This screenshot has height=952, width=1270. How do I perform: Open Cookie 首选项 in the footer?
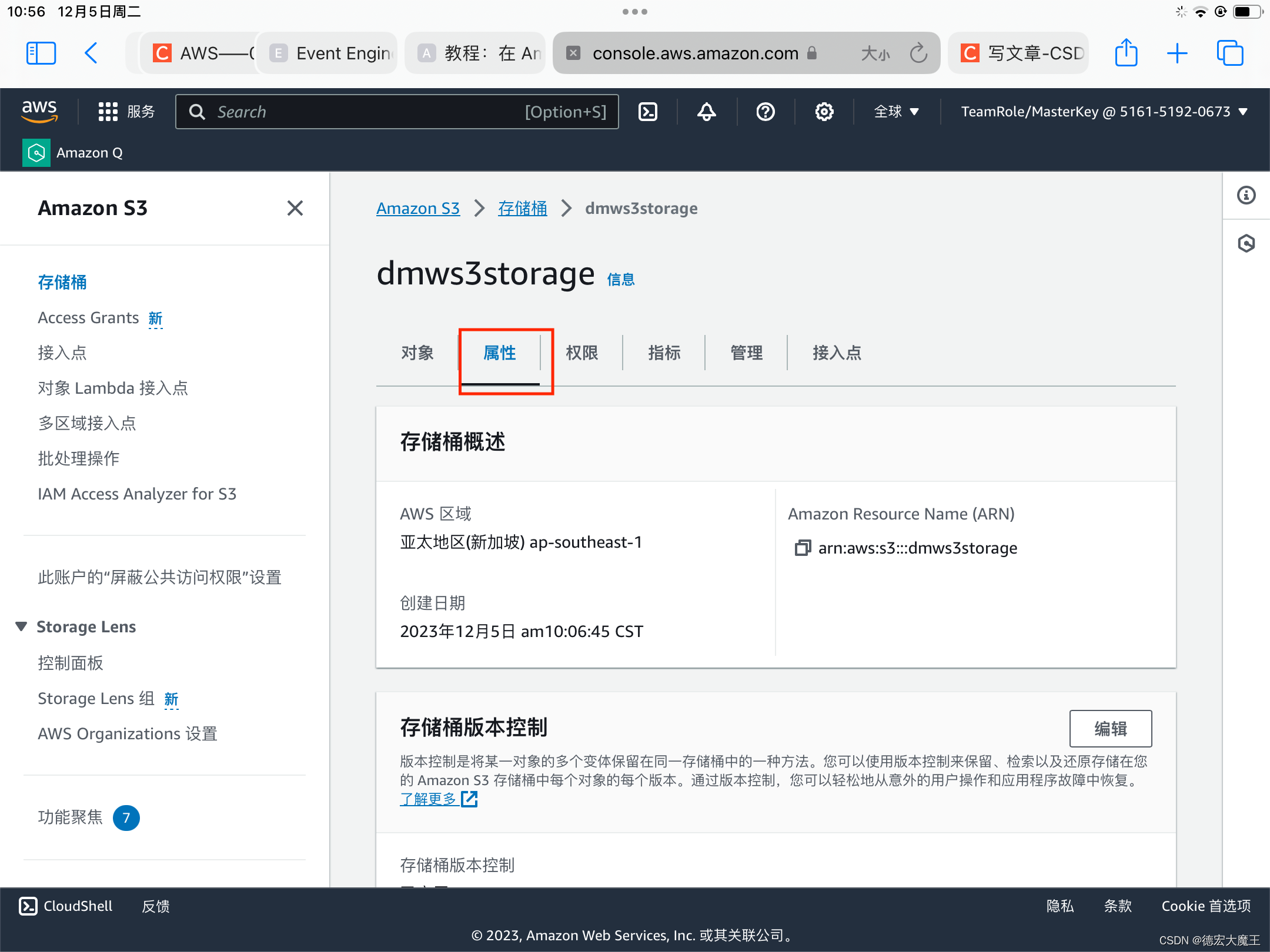click(x=1206, y=906)
